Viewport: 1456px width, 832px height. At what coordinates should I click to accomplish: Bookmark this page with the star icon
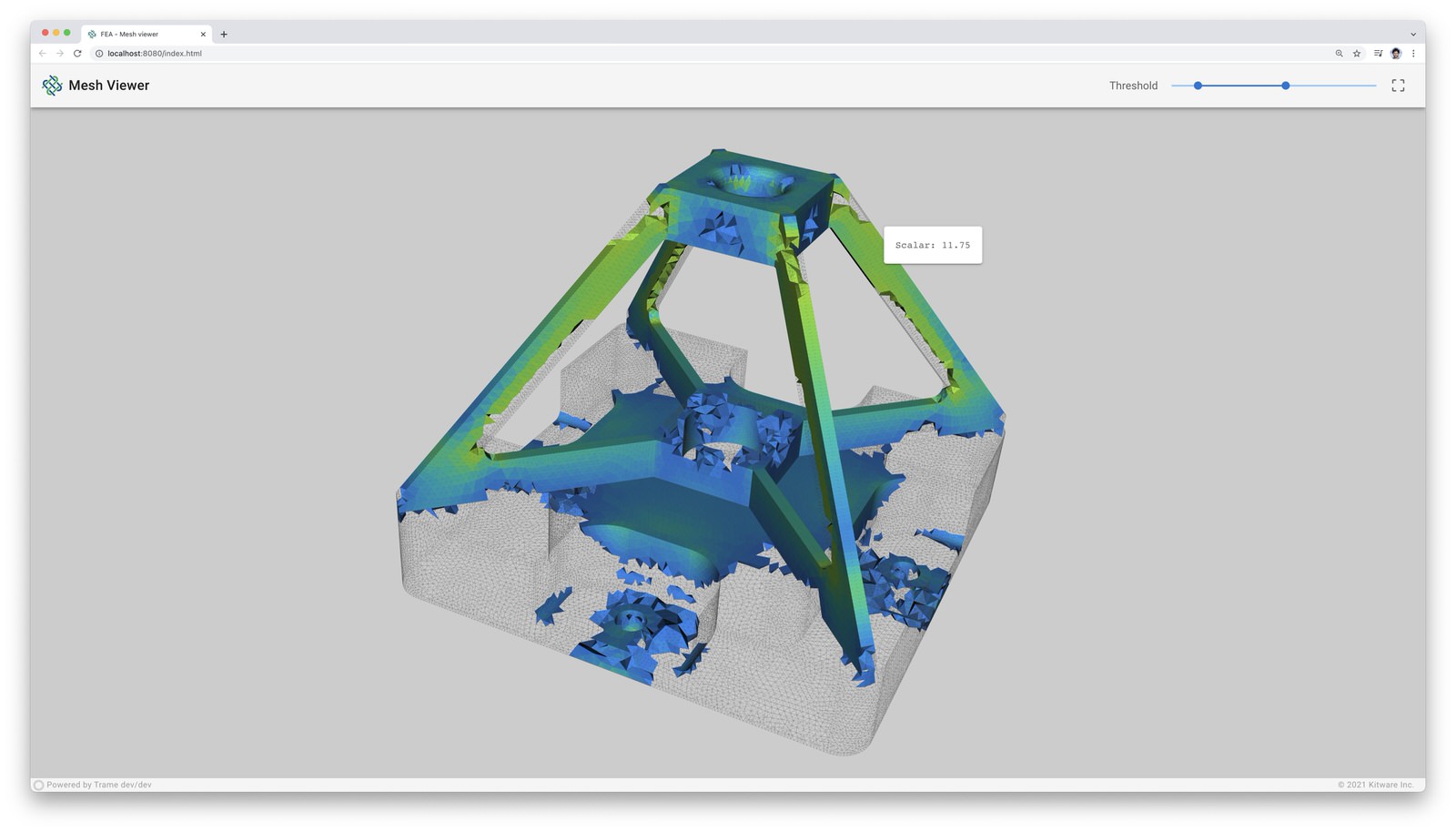(x=1357, y=54)
